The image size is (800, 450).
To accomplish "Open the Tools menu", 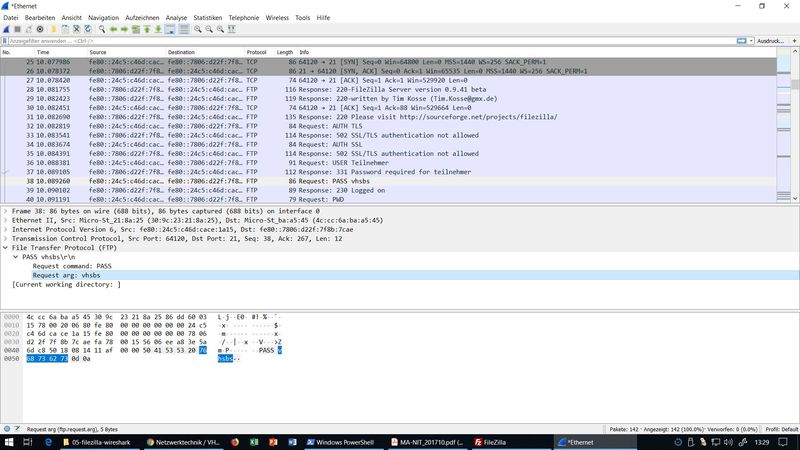I will pos(303,17).
